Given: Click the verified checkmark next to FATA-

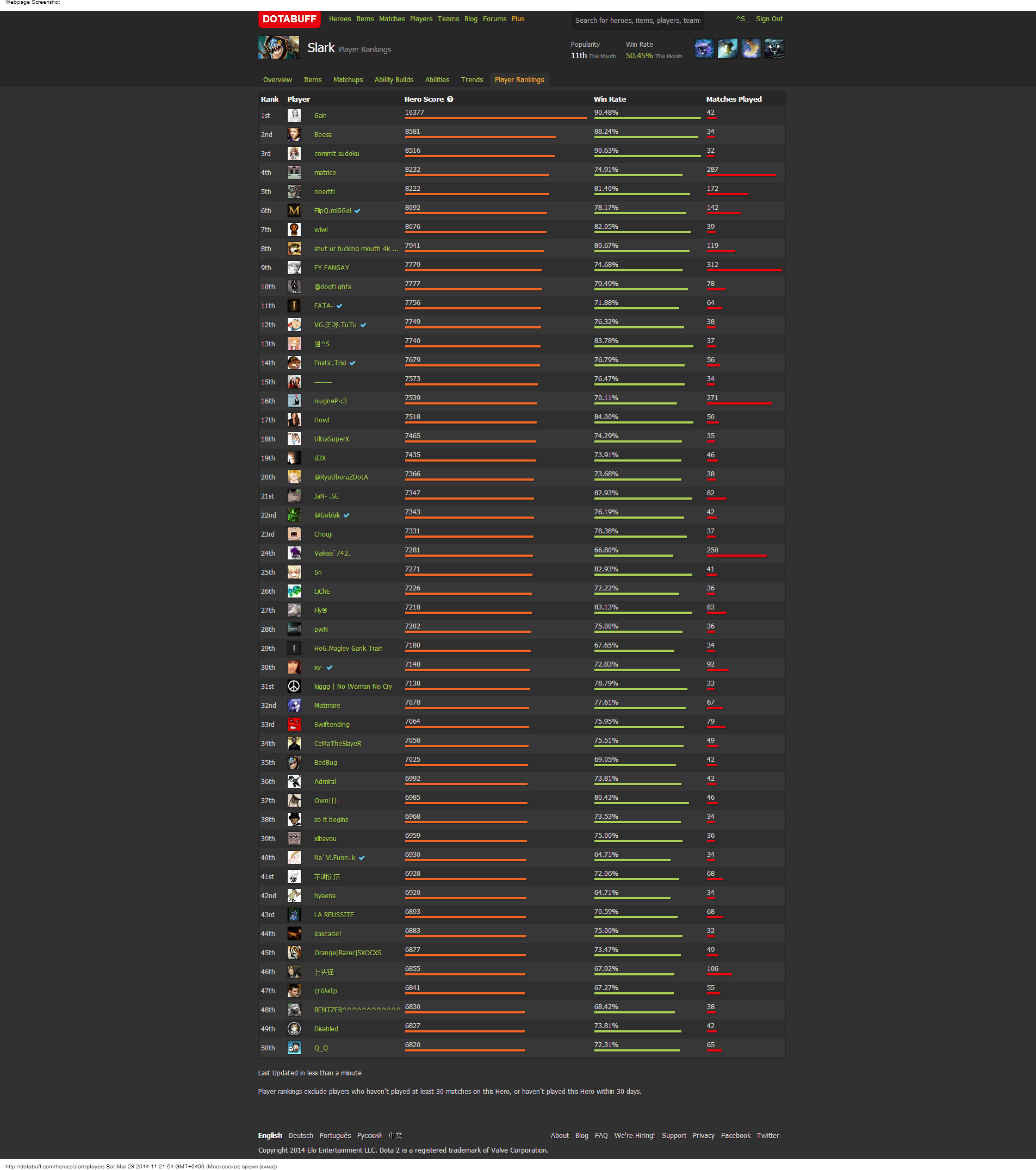Looking at the screenshot, I should [x=339, y=306].
